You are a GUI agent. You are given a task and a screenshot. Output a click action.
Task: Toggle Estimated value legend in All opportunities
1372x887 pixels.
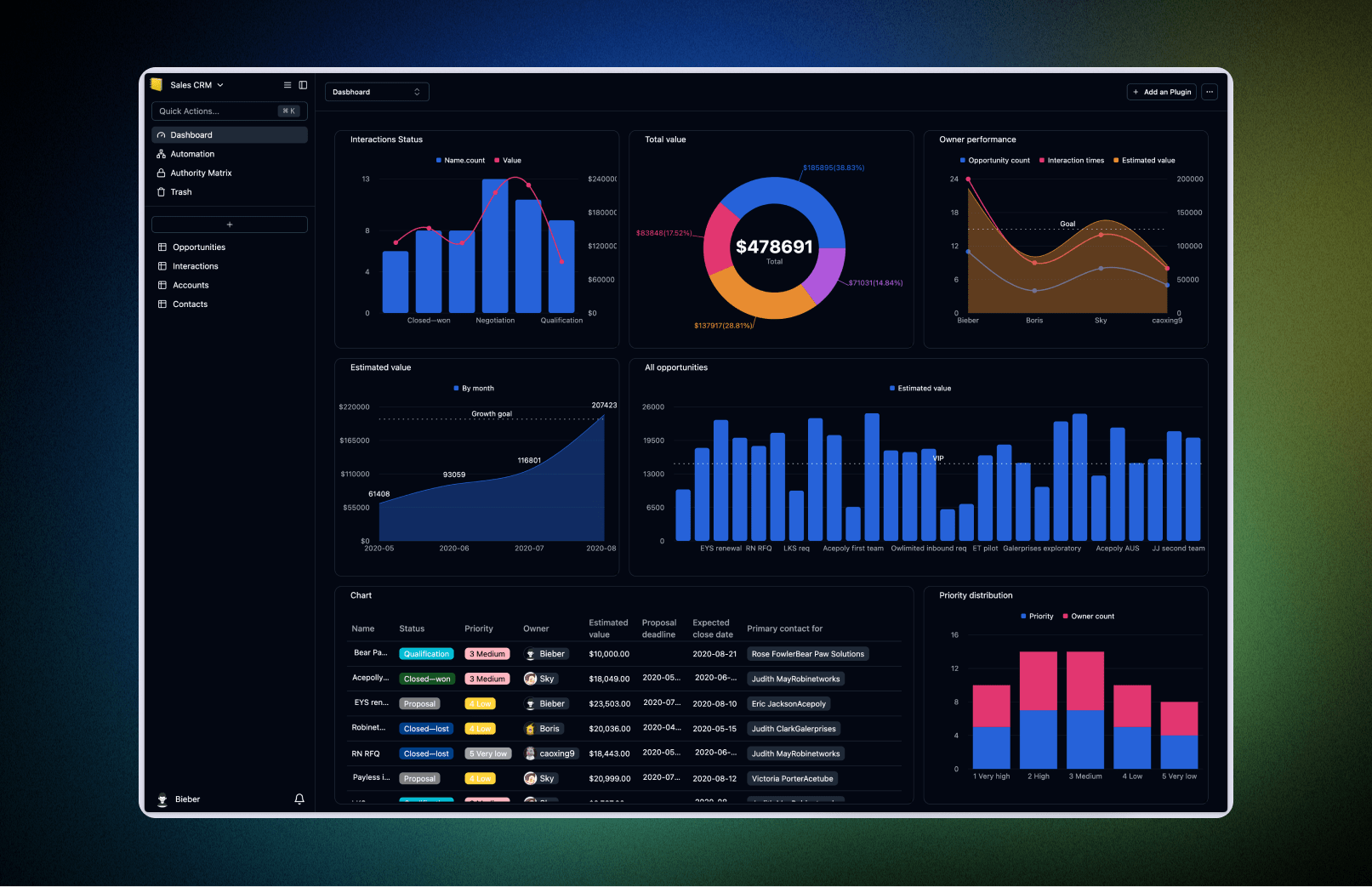(920, 388)
